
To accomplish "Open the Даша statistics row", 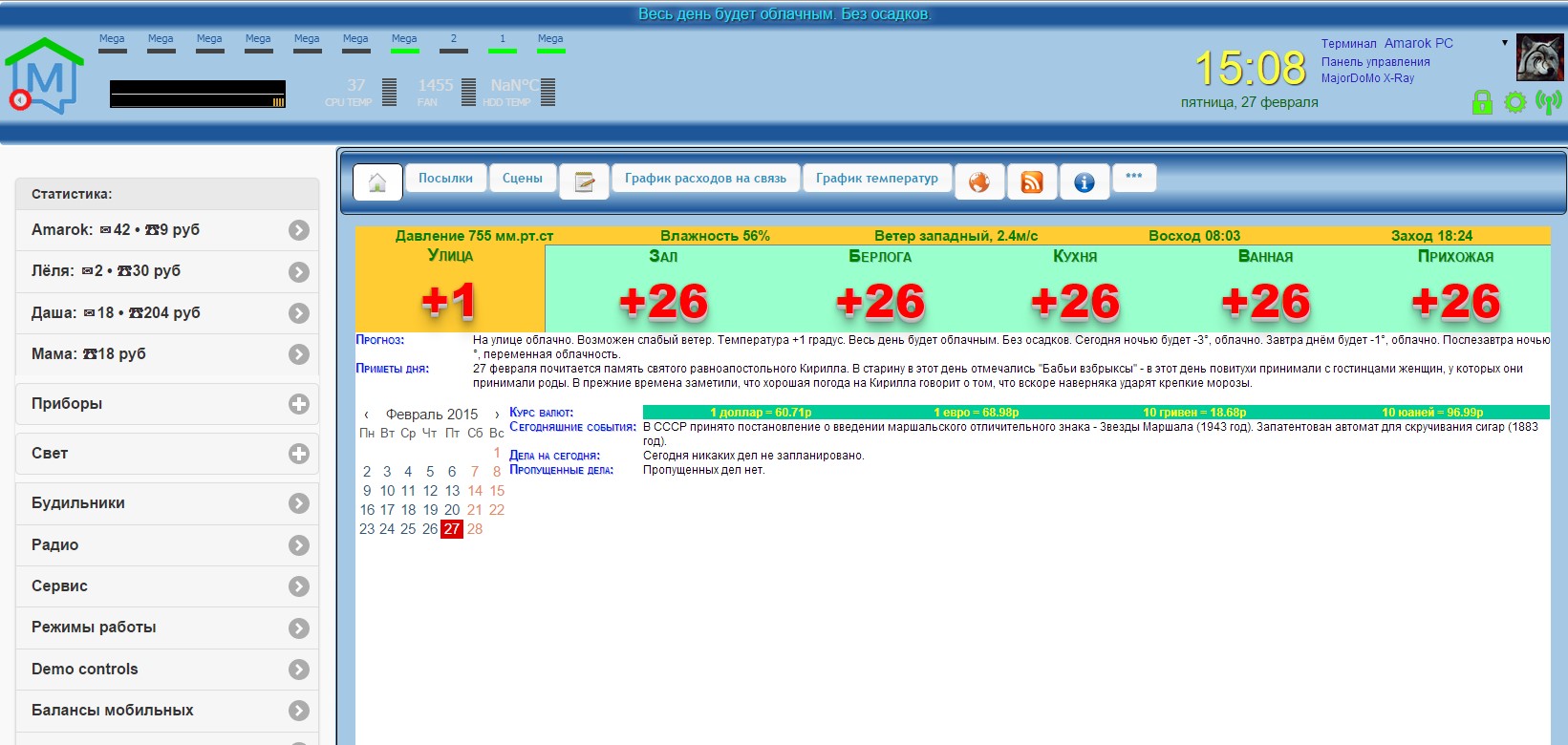I will [x=167, y=313].
